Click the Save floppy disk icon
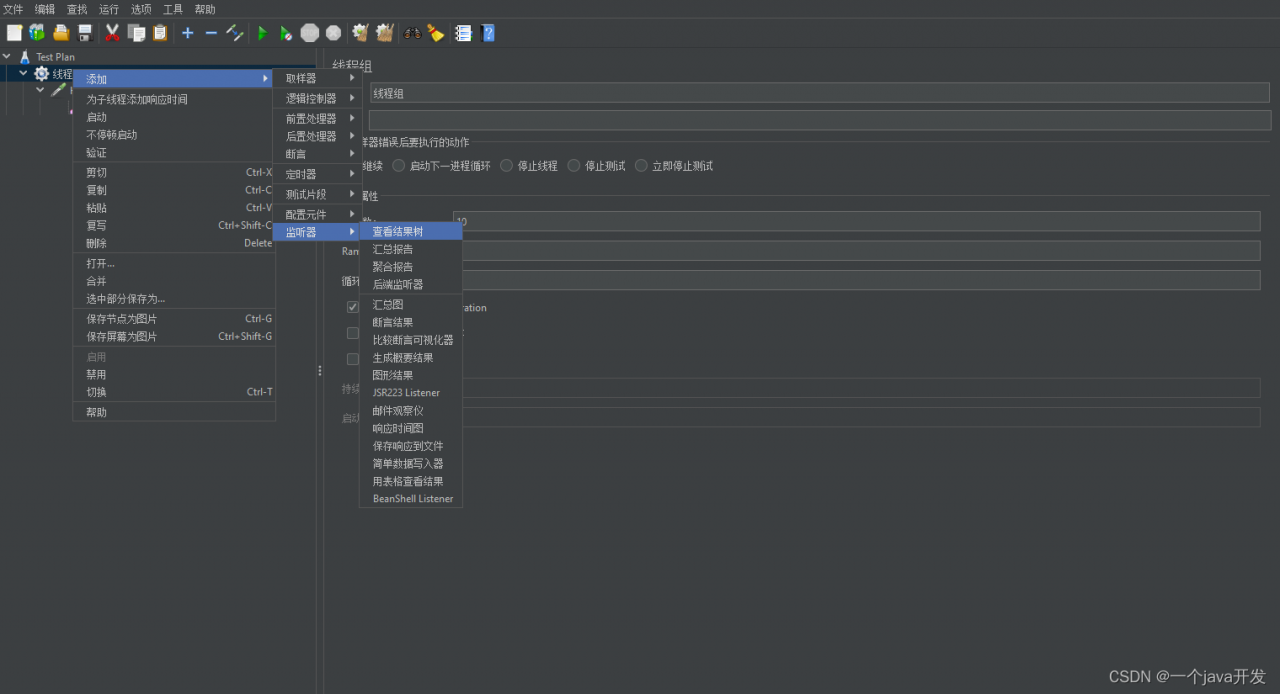1280x694 pixels. tap(85, 33)
